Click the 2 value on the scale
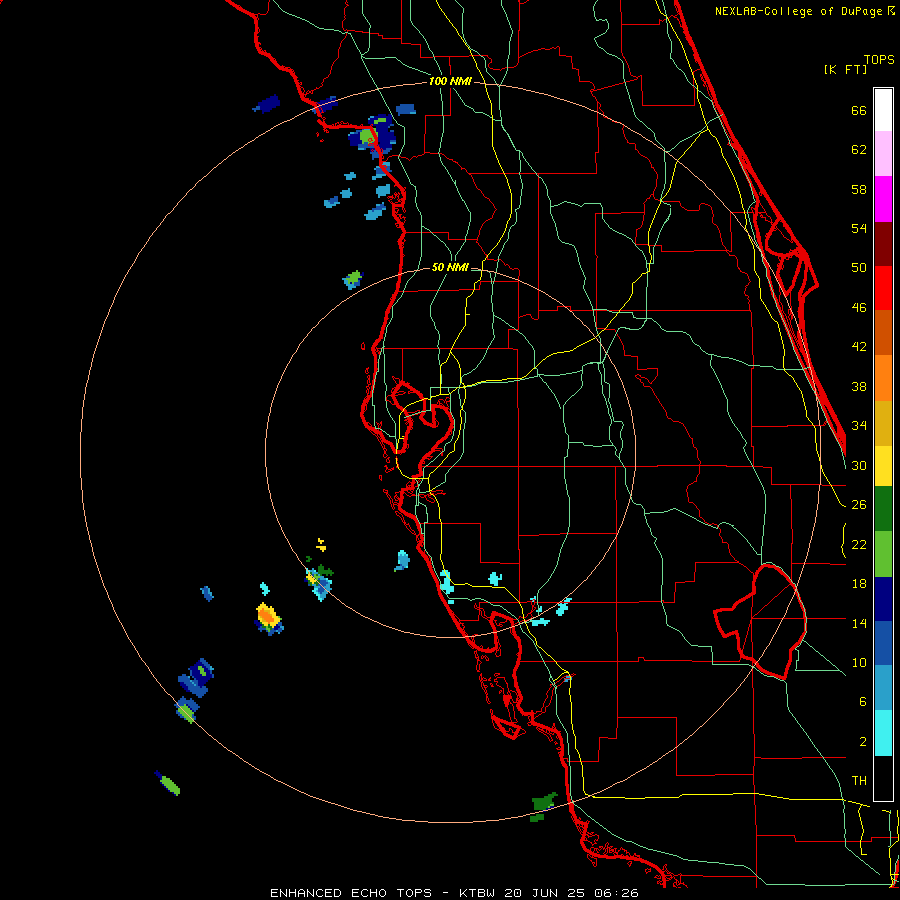900x900 pixels. [862, 742]
